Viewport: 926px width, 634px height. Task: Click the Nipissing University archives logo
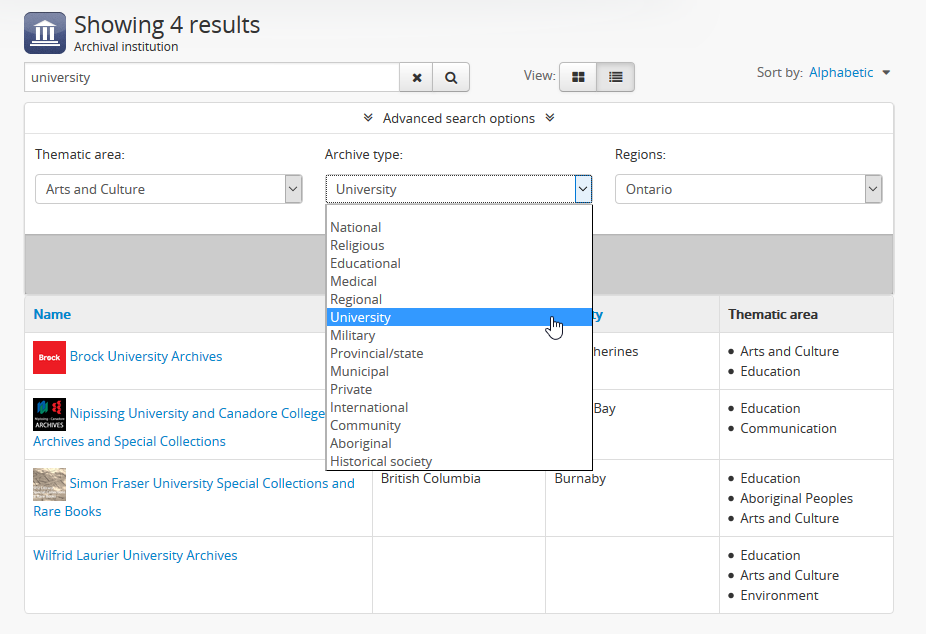(x=49, y=414)
